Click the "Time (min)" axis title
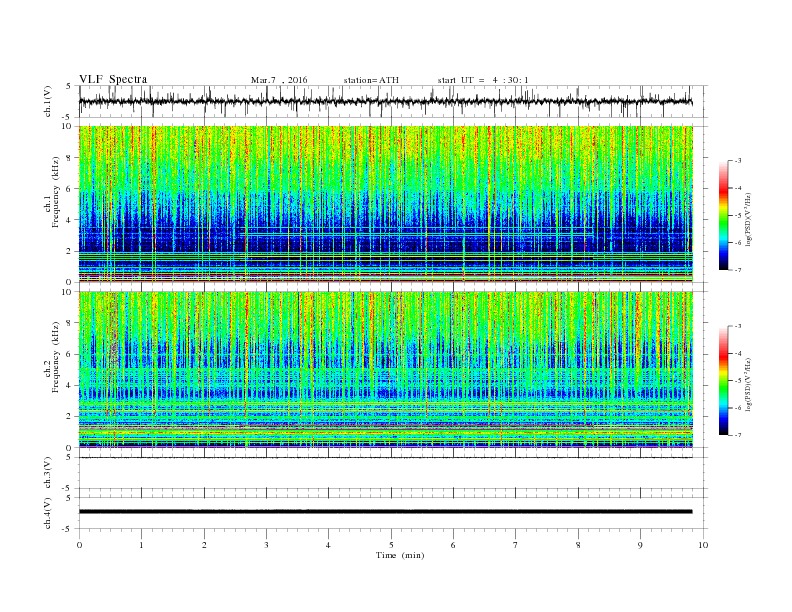This screenshot has height=612, width=792. pos(400,555)
